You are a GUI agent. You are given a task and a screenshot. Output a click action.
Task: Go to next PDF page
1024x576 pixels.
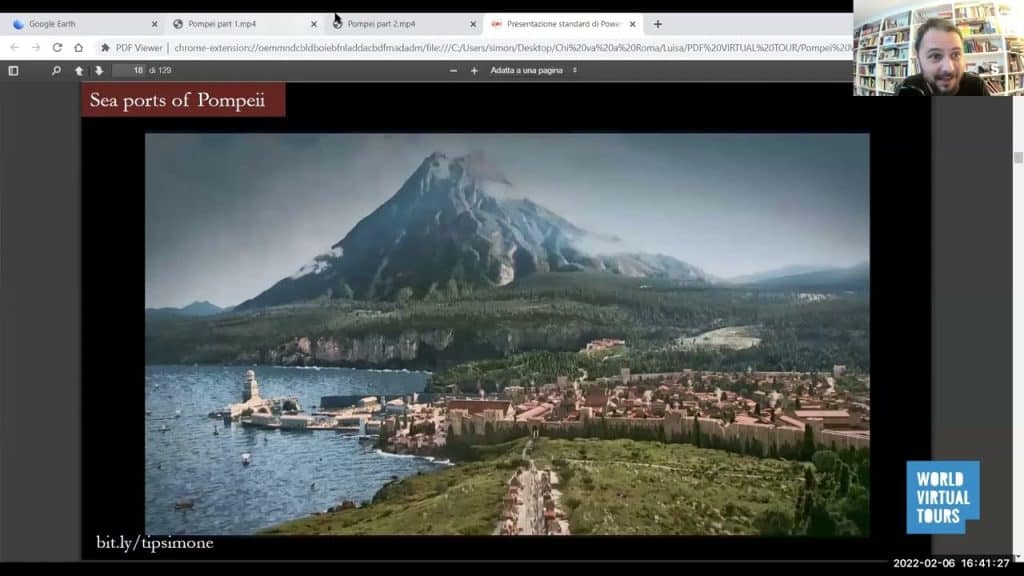click(99, 71)
